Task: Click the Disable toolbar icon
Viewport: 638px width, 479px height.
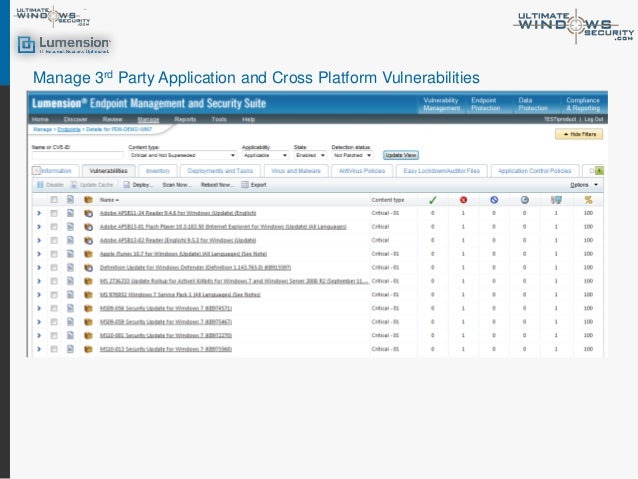Action: [x=40, y=185]
